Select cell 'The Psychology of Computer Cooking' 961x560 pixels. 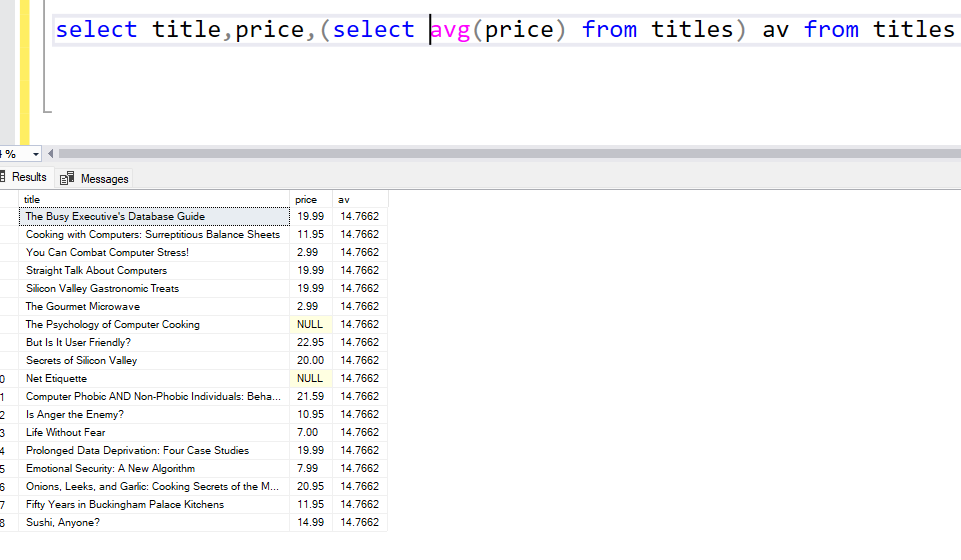(154, 325)
